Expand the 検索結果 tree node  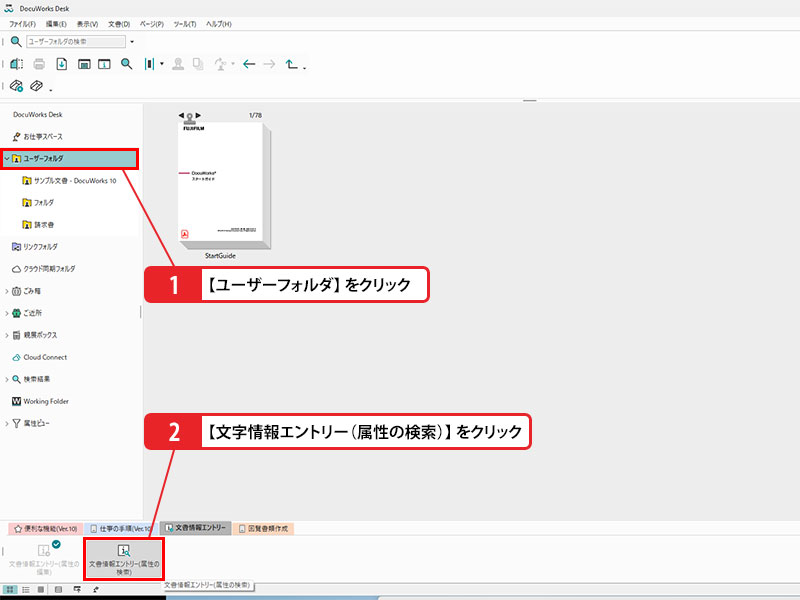[x=6, y=379]
